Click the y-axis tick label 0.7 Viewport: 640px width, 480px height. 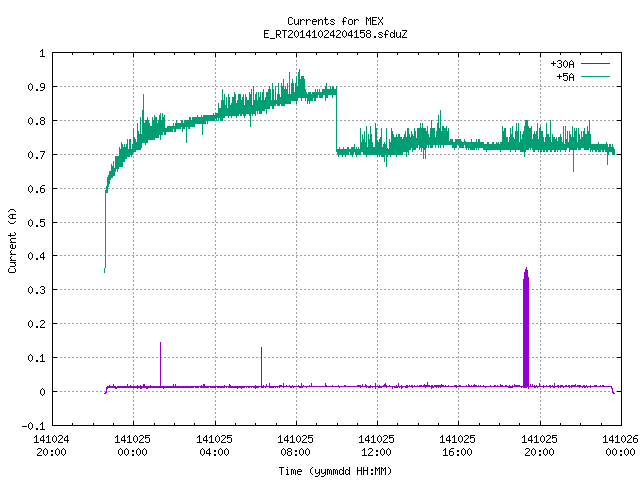pyautogui.click(x=36, y=155)
